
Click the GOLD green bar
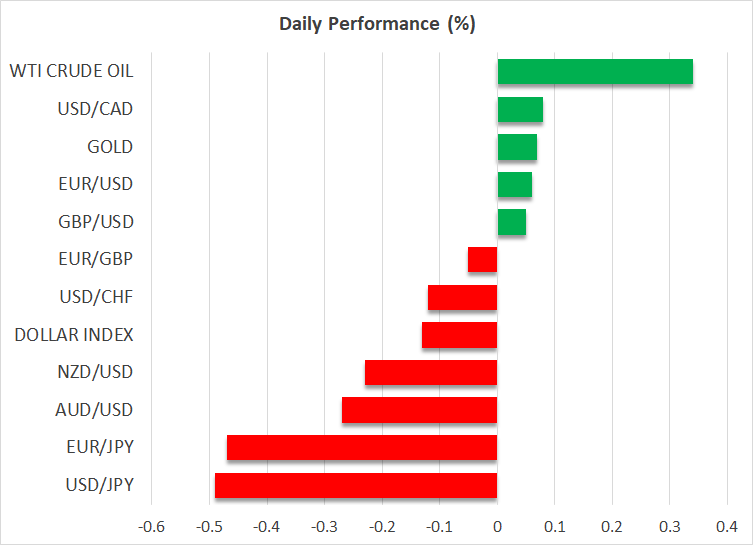coord(517,147)
